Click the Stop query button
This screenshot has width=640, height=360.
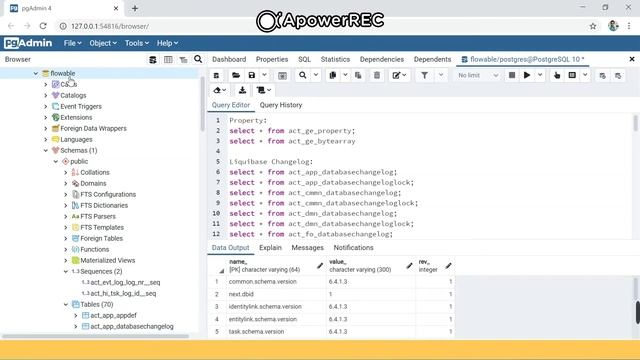pyautogui.click(x=511, y=75)
